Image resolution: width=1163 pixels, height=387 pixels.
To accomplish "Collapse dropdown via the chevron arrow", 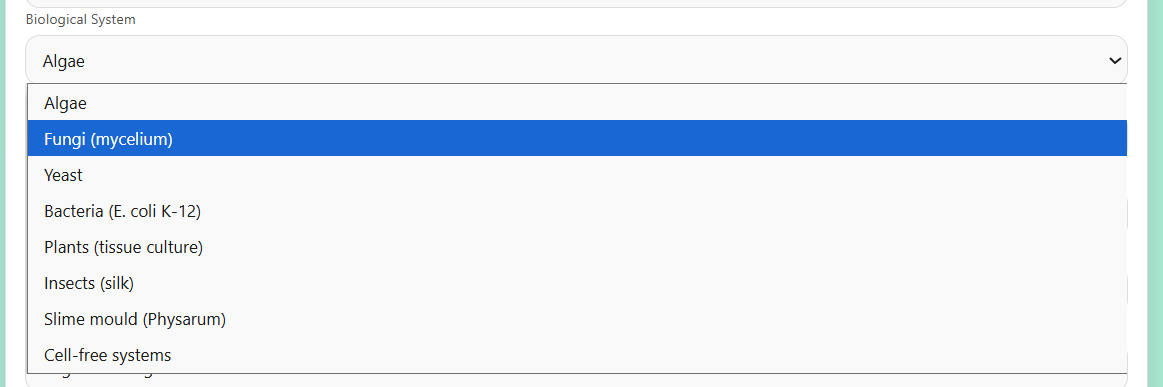I will pyautogui.click(x=1114, y=61).
